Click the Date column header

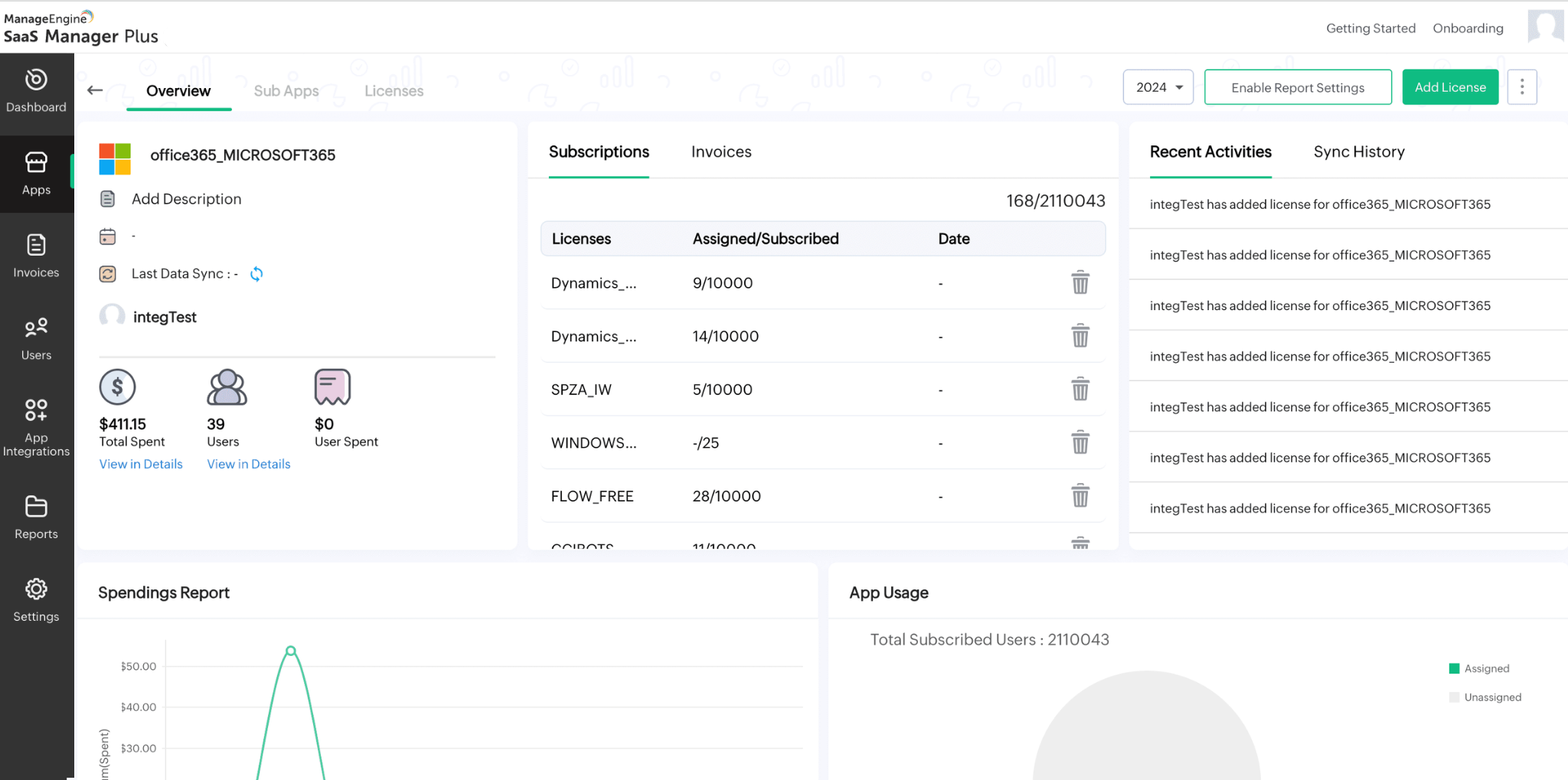[954, 239]
